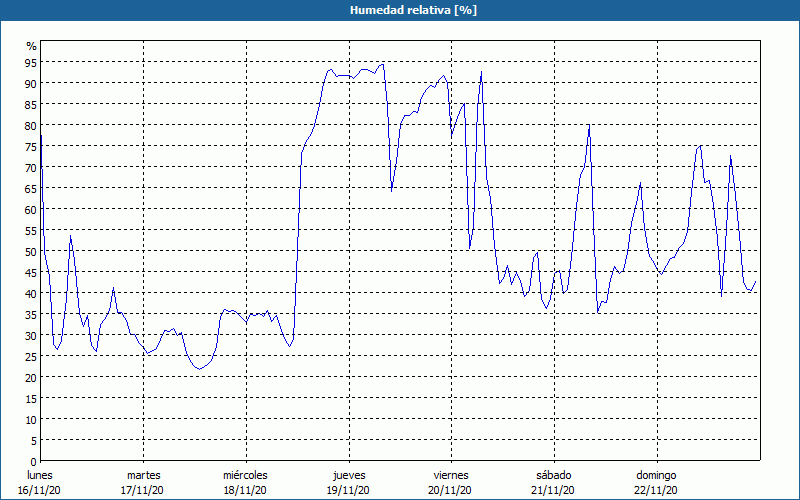This screenshot has width=800, height=500.
Task: Click the '17/11/20' date label
Action: coord(142,490)
